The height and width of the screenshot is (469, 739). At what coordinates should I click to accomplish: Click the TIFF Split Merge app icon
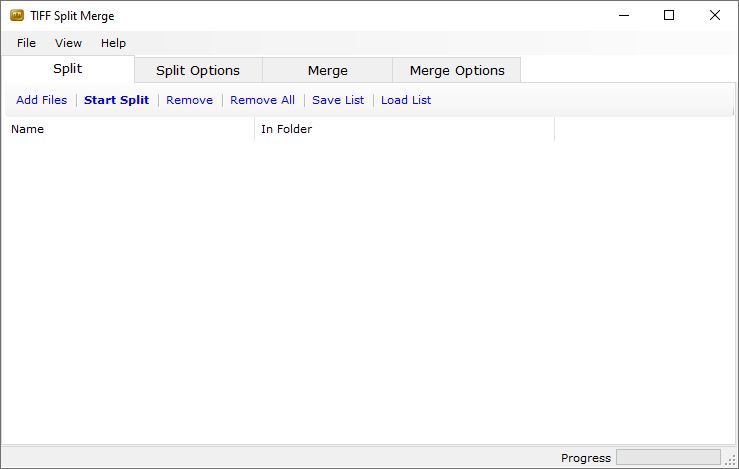[17, 16]
